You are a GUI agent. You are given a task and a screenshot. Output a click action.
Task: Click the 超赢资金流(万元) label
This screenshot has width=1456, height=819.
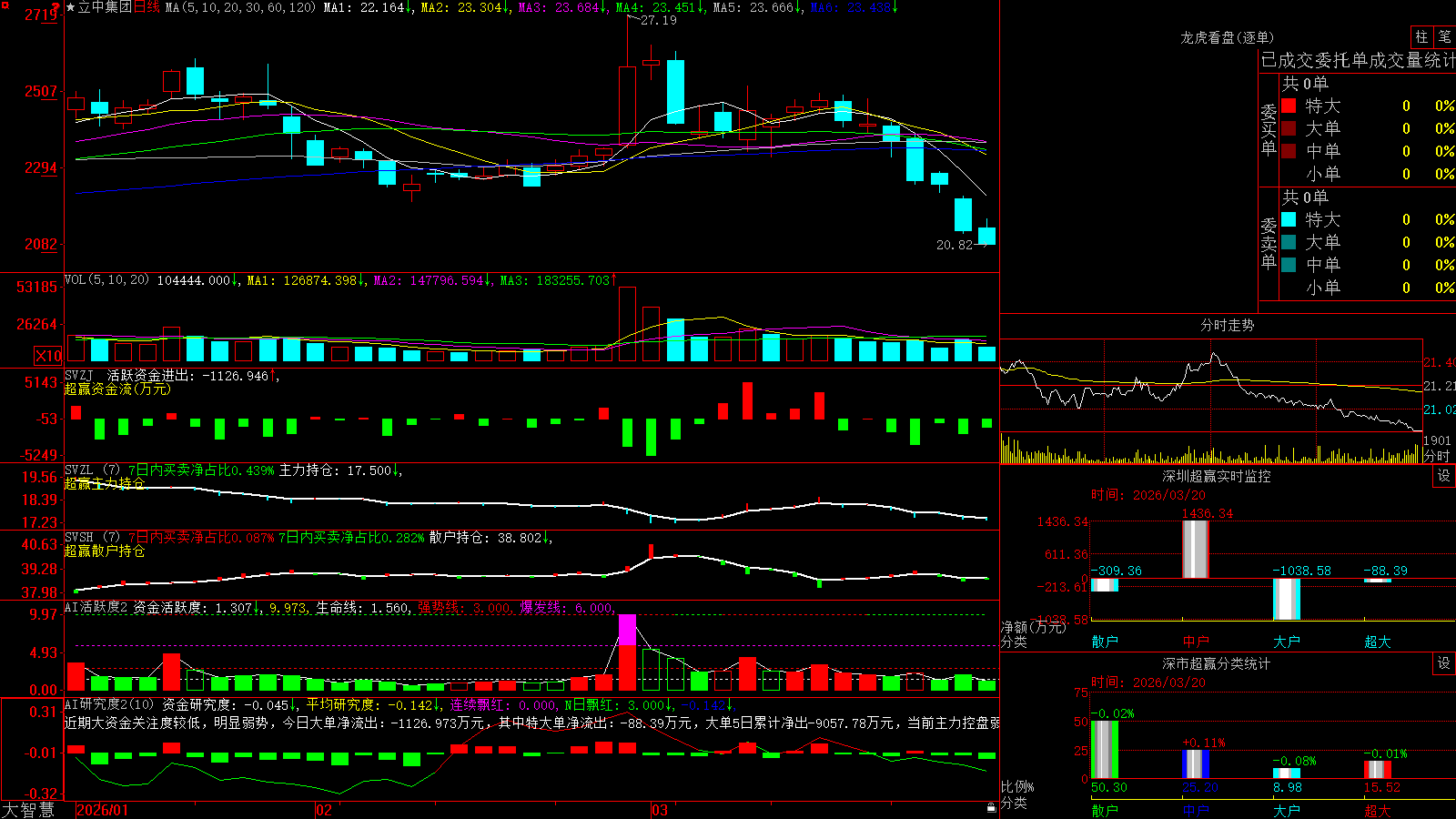(x=117, y=389)
